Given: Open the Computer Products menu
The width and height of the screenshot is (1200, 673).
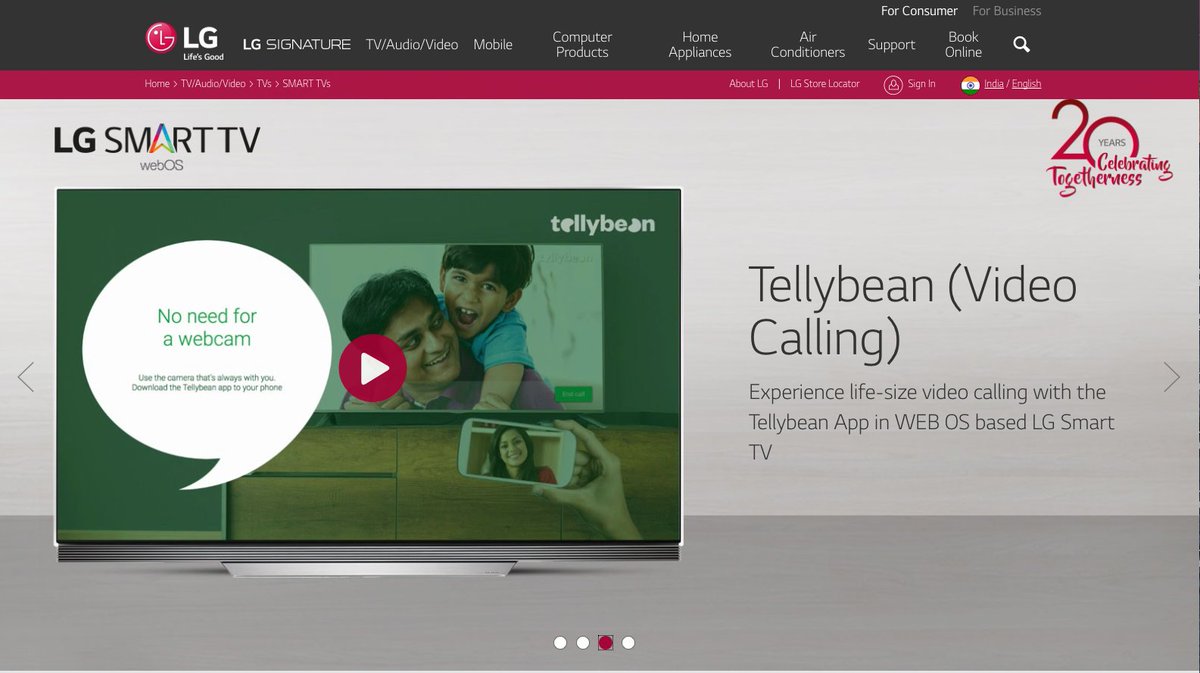Looking at the screenshot, I should point(582,44).
